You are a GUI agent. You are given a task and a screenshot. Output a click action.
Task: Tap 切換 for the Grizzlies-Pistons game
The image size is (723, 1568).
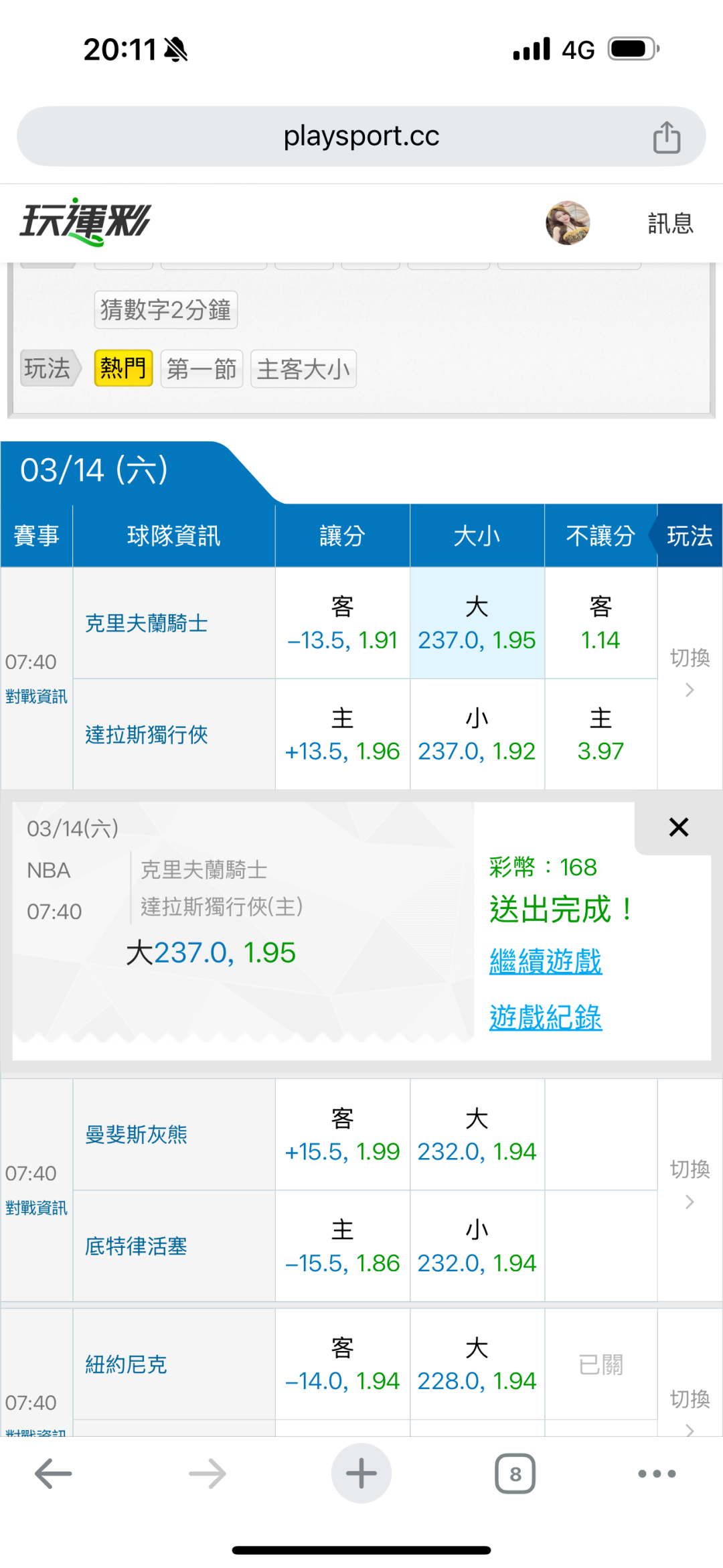(x=690, y=1184)
